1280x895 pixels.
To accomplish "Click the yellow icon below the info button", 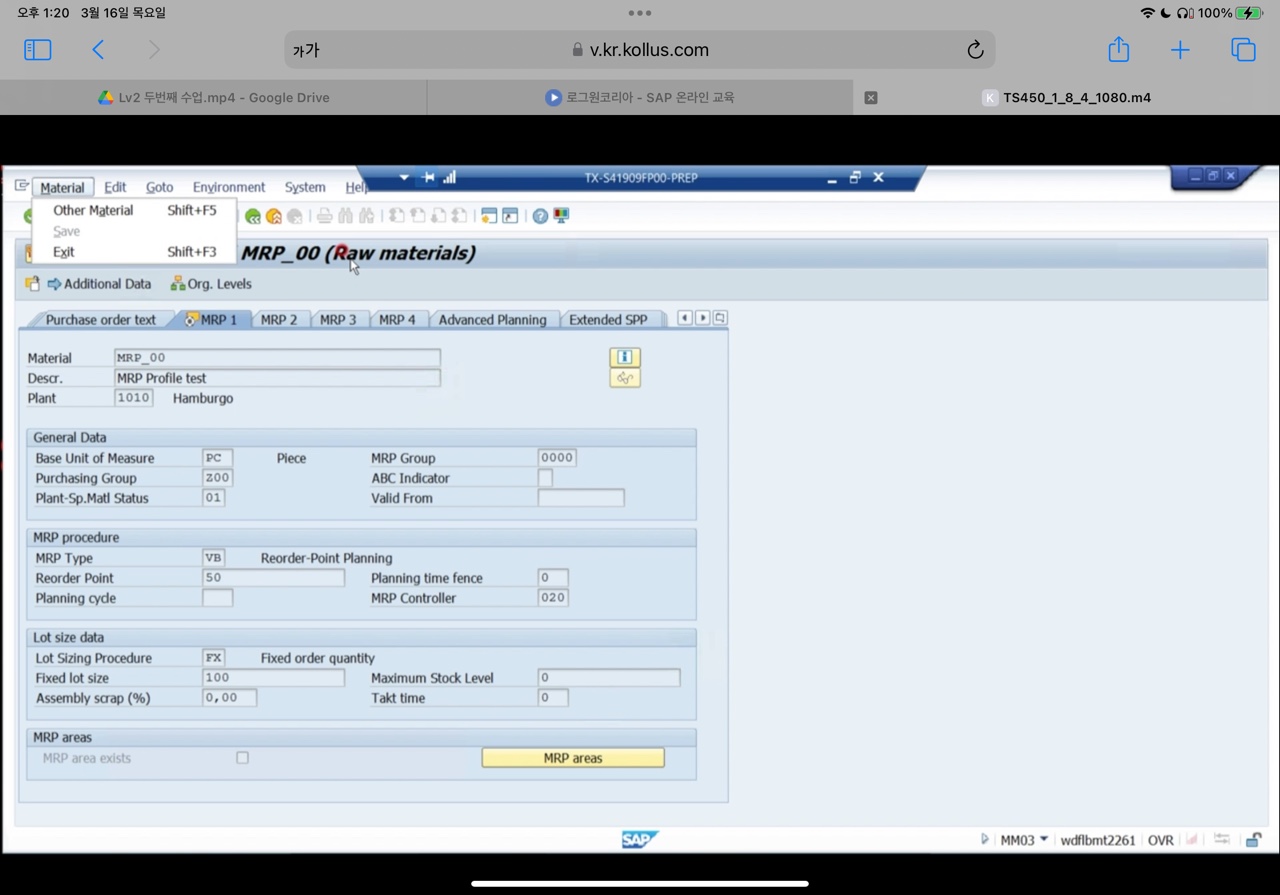I will [x=625, y=378].
